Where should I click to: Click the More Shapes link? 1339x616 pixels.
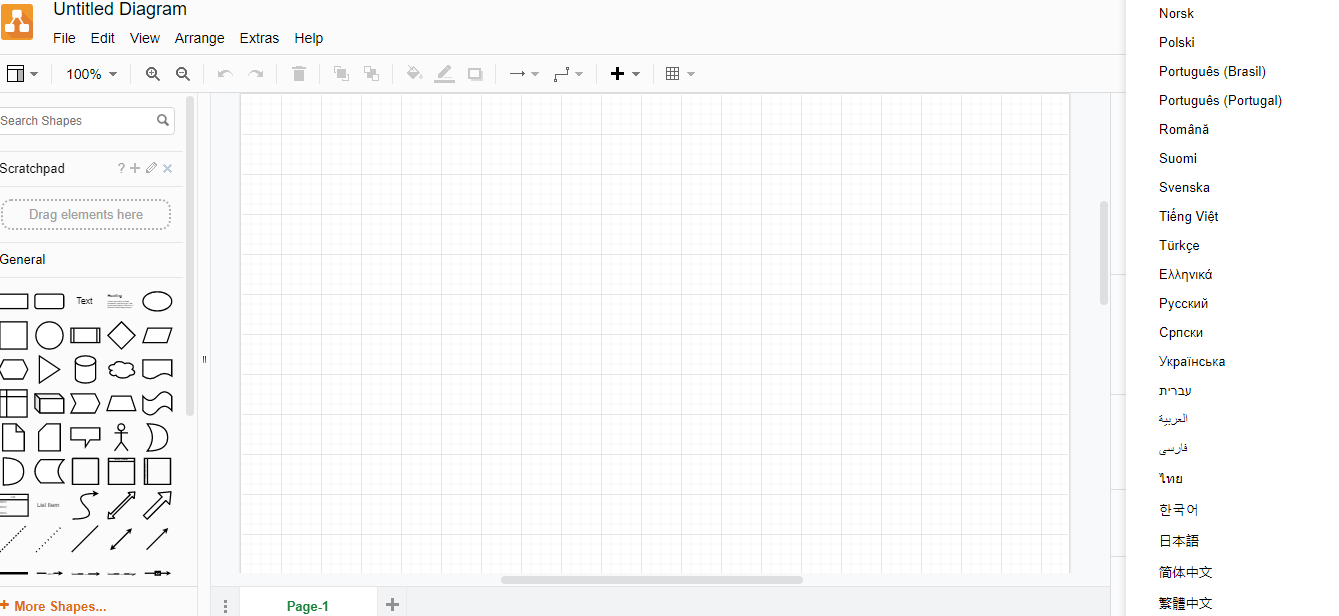click(x=58, y=606)
